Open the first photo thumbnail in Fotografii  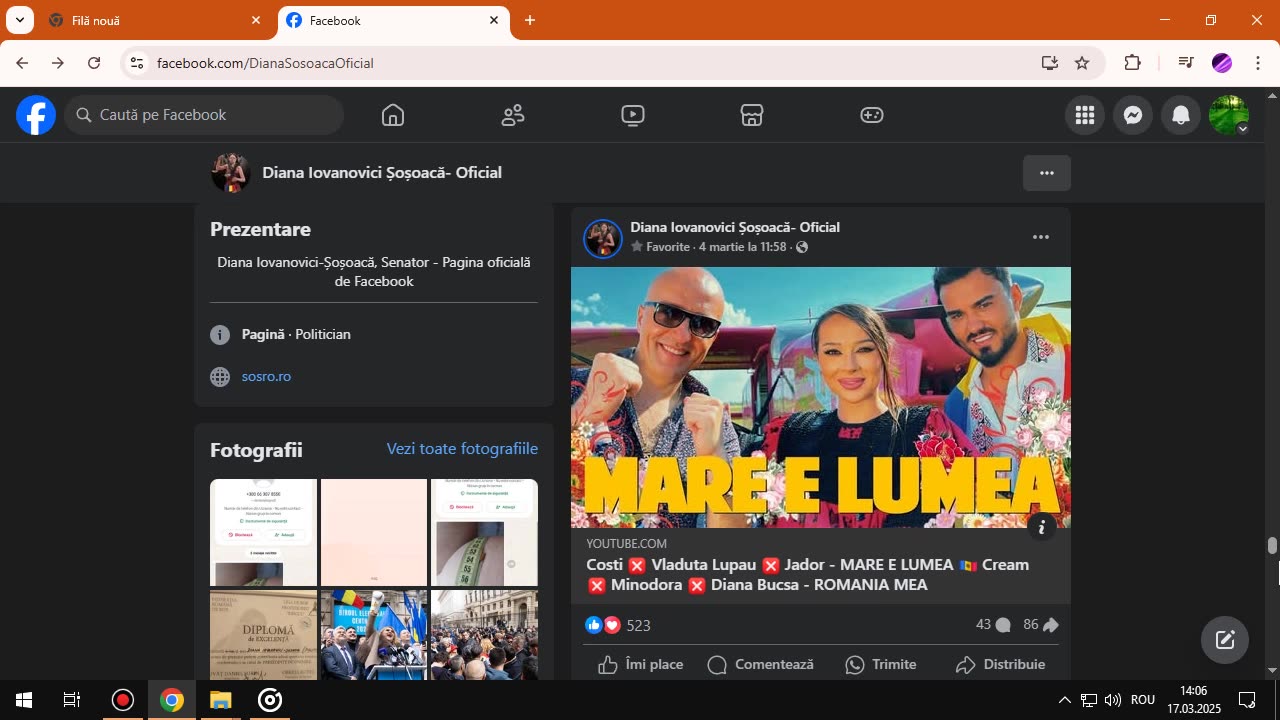pyautogui.click(x=263, y=532)
